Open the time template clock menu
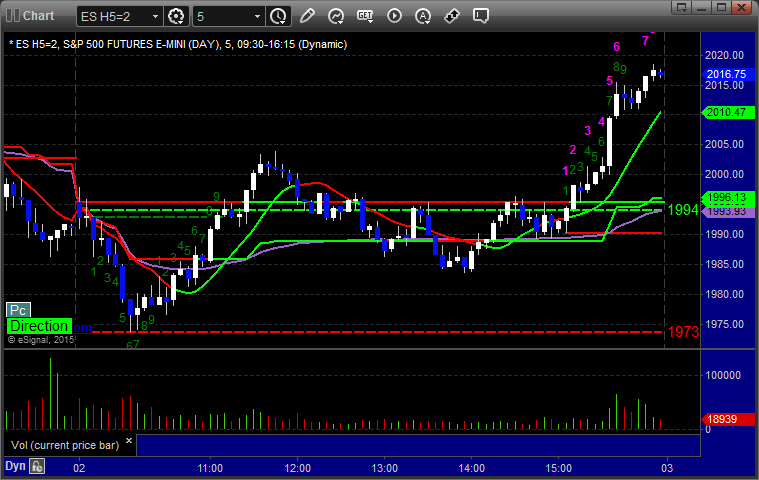The image size is (759, 480). click(278, 16)
